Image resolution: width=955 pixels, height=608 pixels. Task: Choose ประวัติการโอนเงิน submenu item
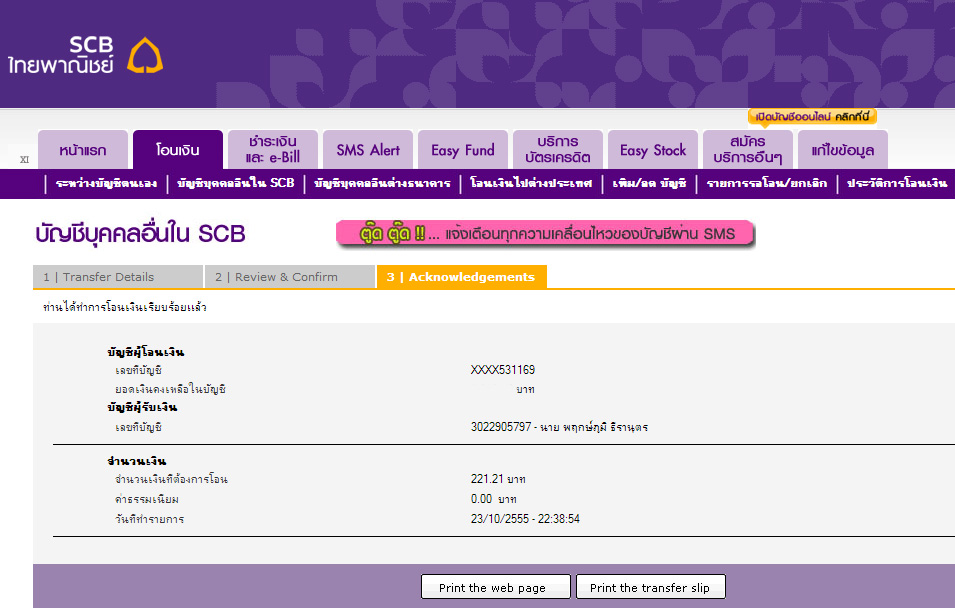[x=897, y=183]
